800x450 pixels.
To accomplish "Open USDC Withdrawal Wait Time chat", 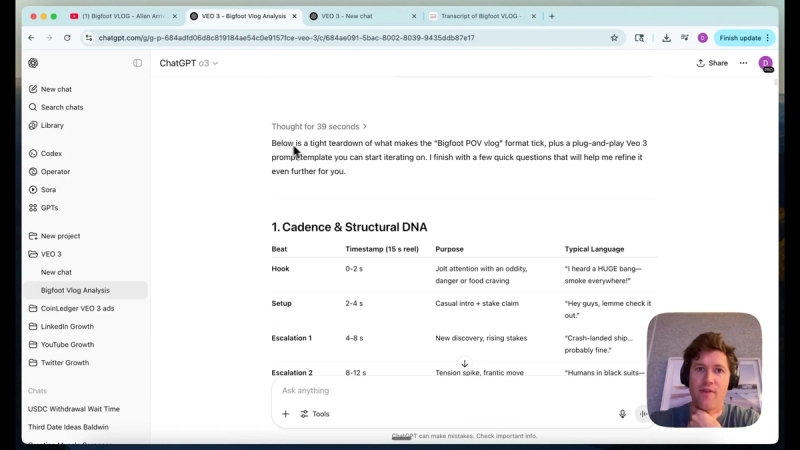I will click(74, 409).
